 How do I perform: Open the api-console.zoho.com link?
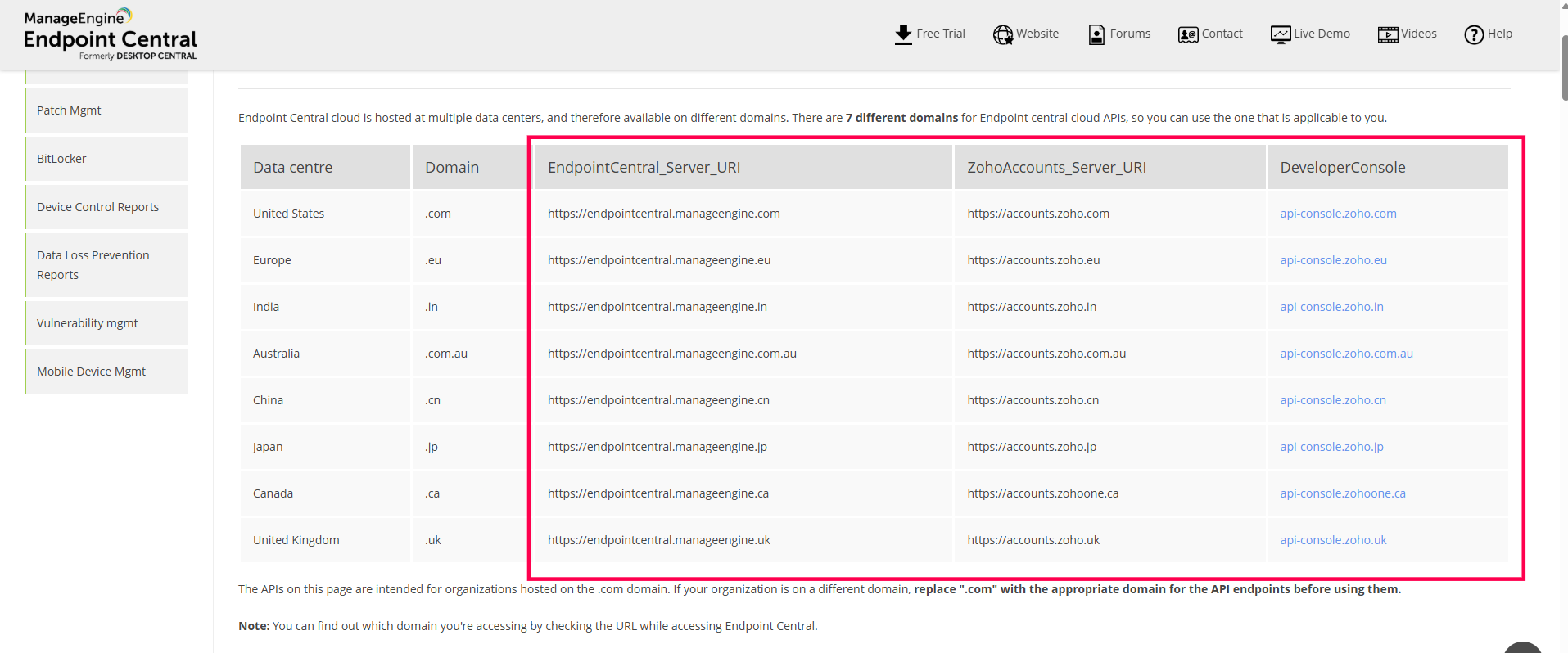(x=1338, y=214)
